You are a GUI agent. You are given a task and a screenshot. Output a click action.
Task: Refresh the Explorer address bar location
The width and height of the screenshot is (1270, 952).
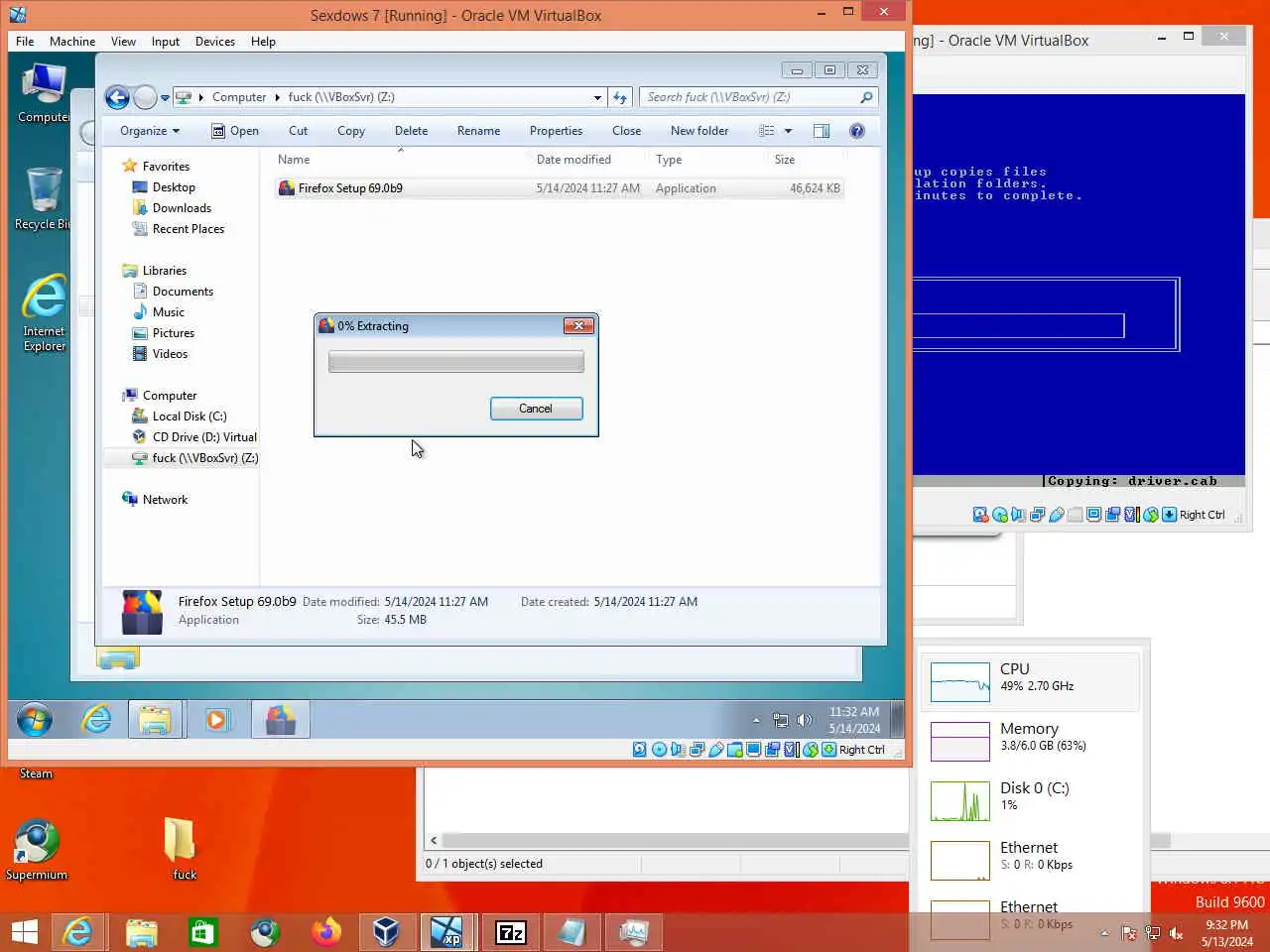pos(620,97)
